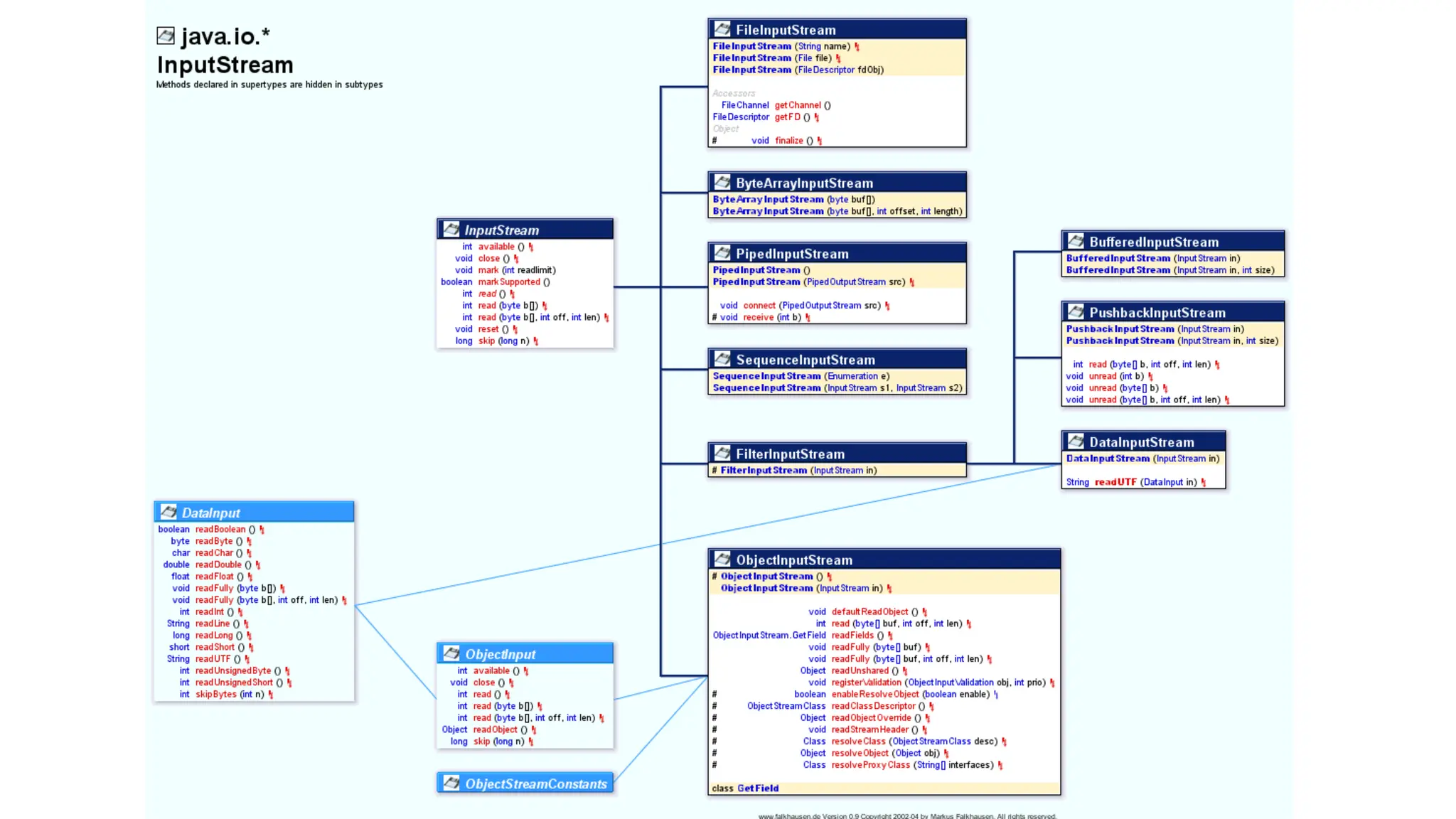The image size is (1456, 819).
Task: Click the SequenceInputStream class icon
Action: [722, 359]
